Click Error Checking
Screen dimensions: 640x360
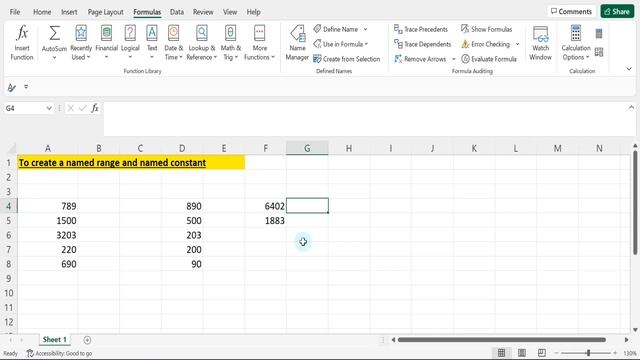485,44
